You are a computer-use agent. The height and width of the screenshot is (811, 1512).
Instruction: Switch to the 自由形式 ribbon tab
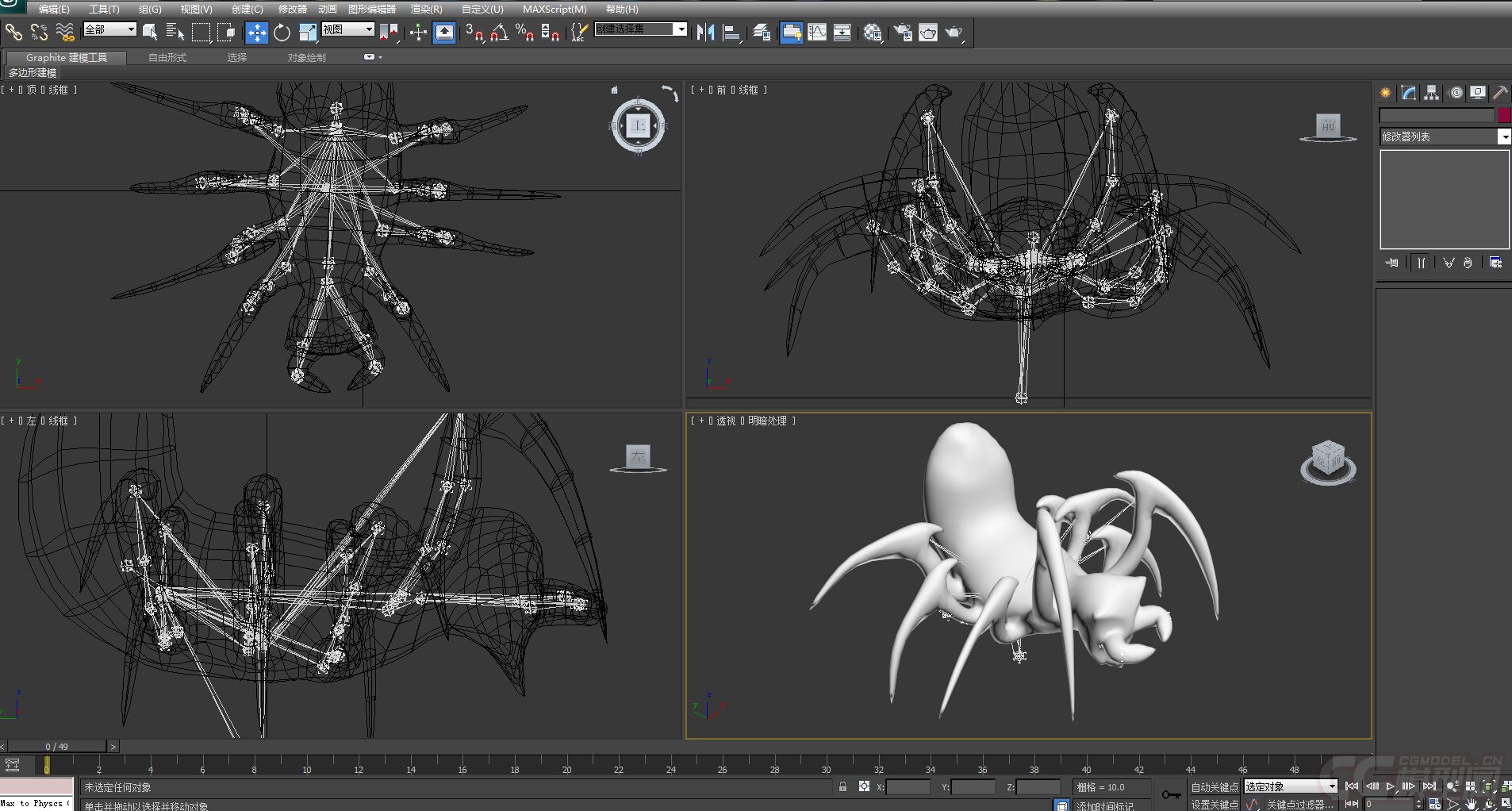pyautogui.click(x=167, y=57)
